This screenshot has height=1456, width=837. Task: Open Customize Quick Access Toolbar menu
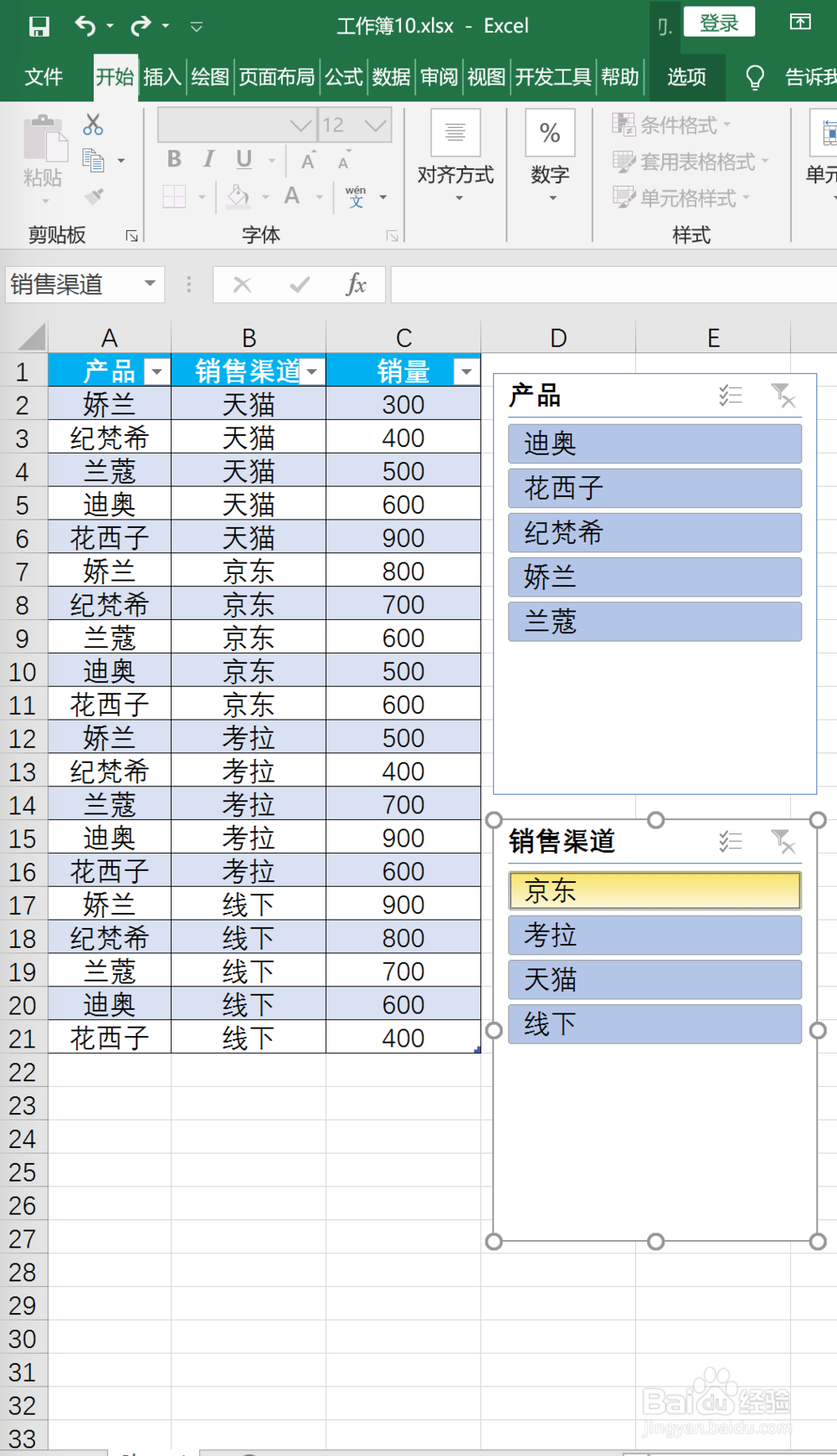[x=197, y=27]
